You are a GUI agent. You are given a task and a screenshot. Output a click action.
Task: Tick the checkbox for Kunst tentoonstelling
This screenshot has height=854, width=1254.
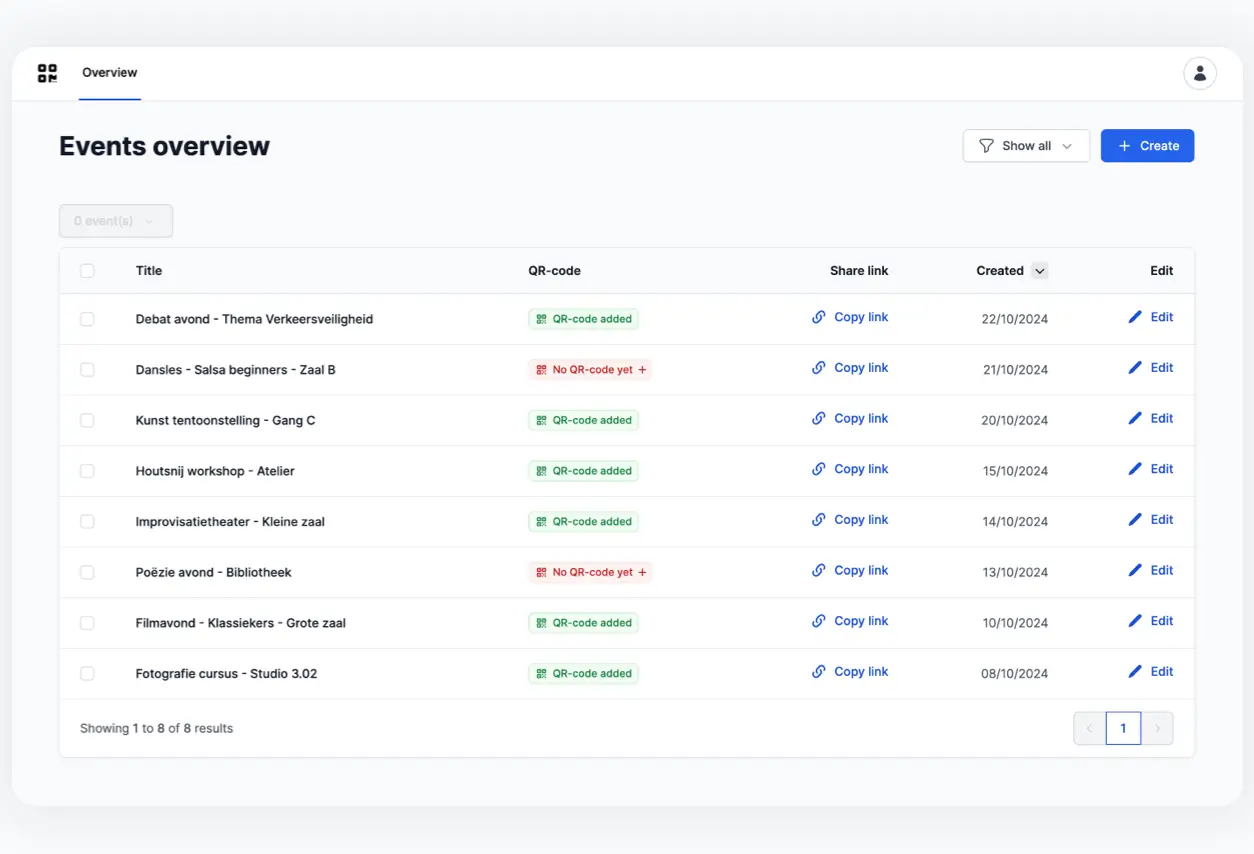pos(87,420)
